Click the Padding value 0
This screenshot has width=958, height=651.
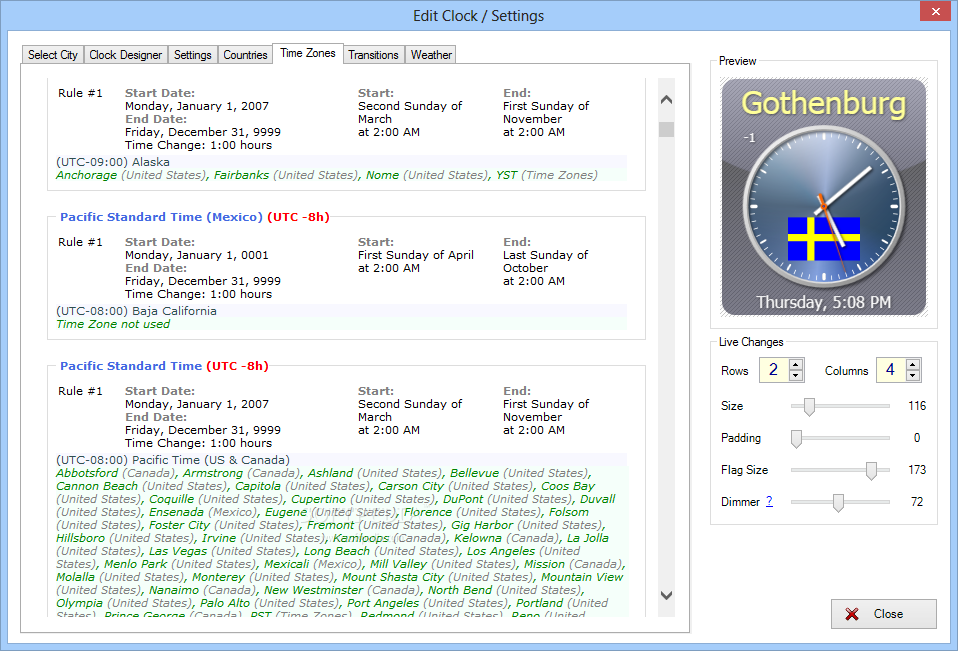(916, 437)
